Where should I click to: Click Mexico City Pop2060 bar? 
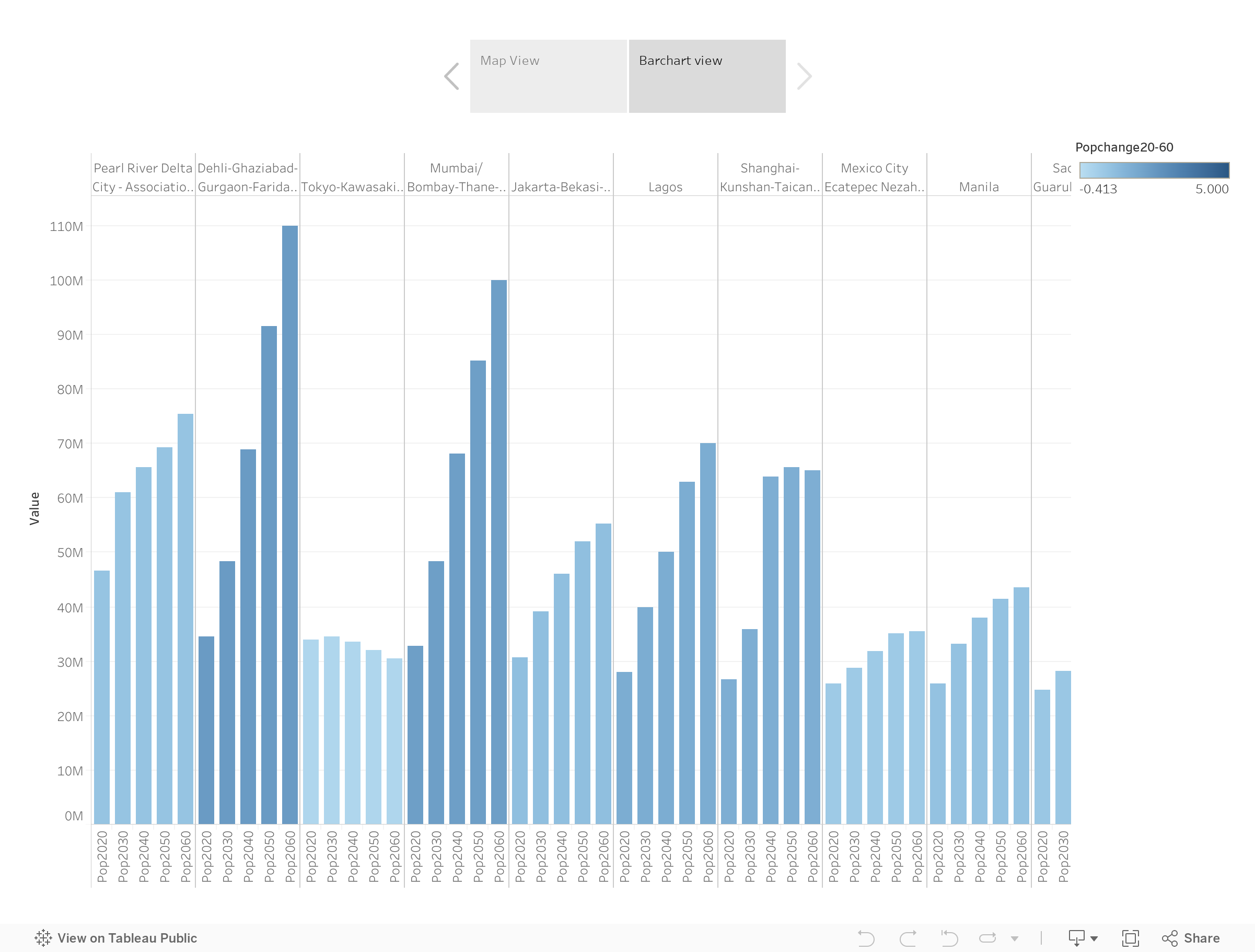[x=917, y=727]
